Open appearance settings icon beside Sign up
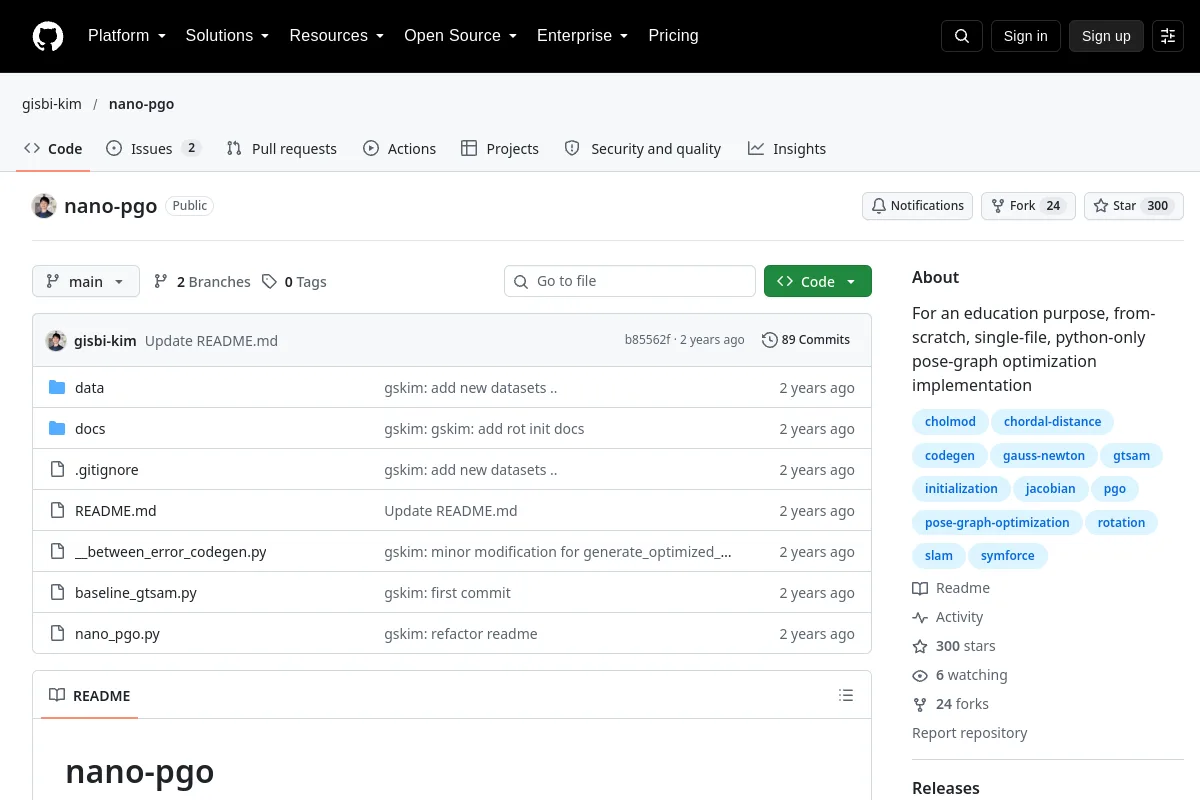Viewport: 1200px width, 800px height. [1168, 36]
